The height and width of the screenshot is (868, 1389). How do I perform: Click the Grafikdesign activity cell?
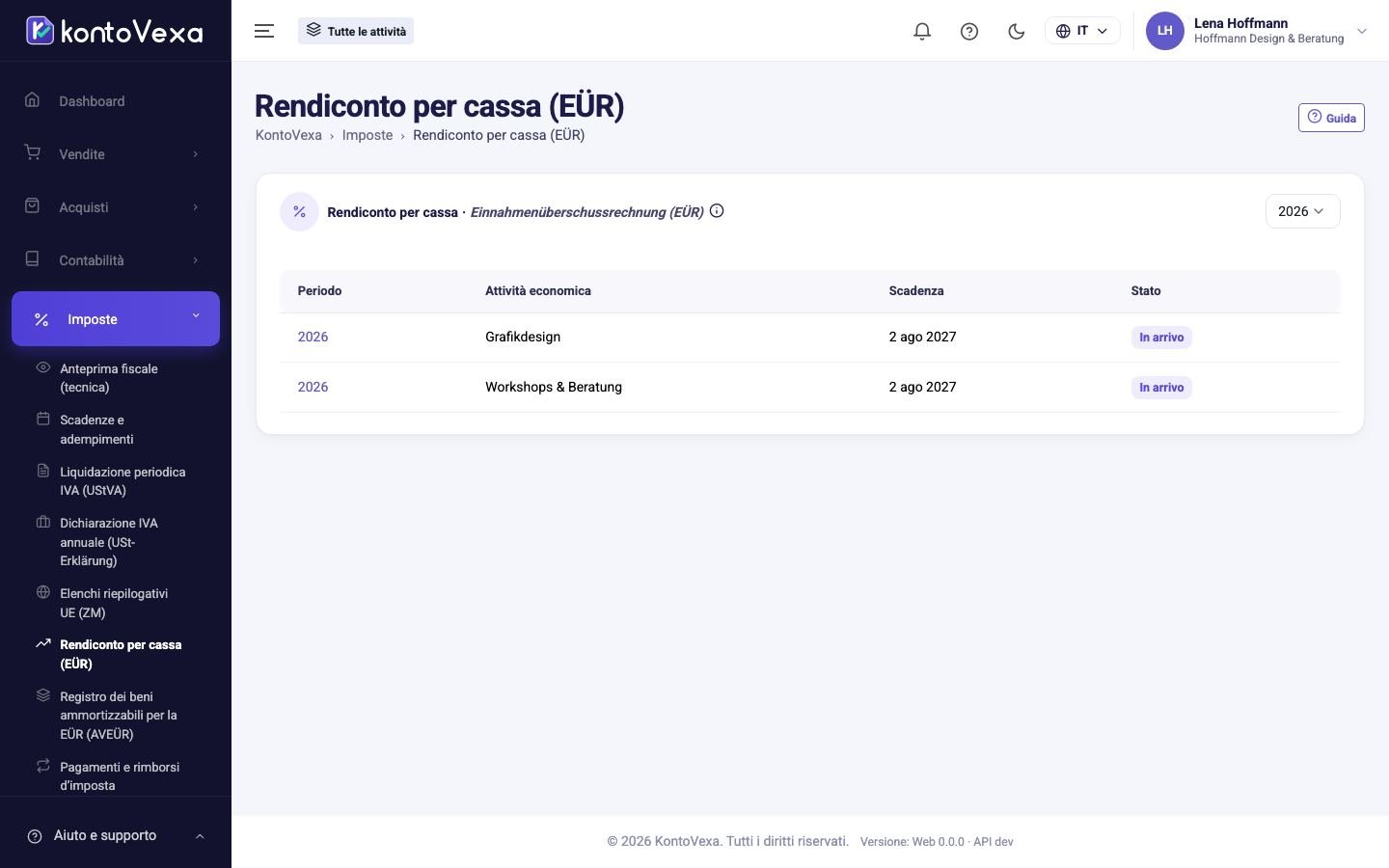(x=523, y=337)
